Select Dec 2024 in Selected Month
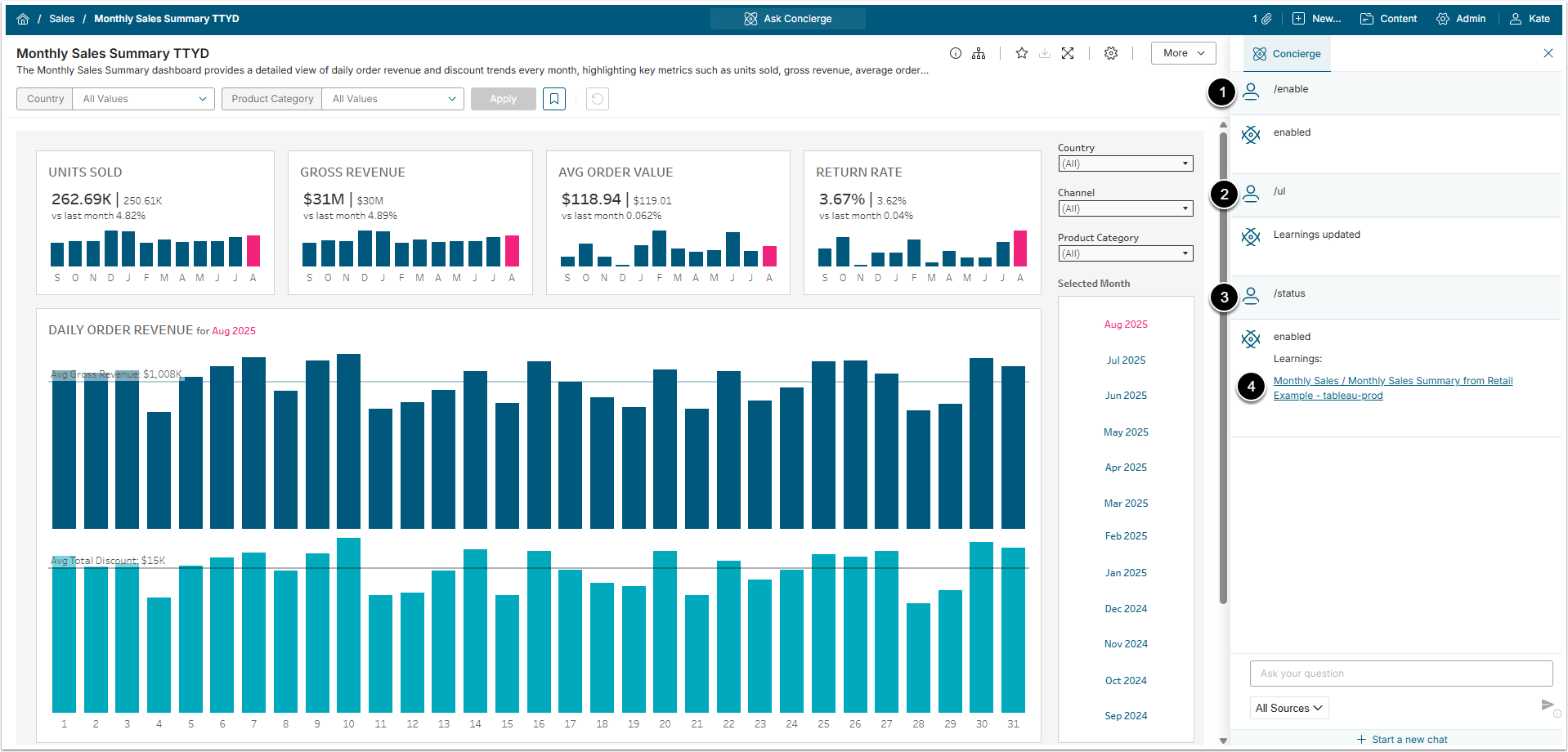 tap(1126, 609)
